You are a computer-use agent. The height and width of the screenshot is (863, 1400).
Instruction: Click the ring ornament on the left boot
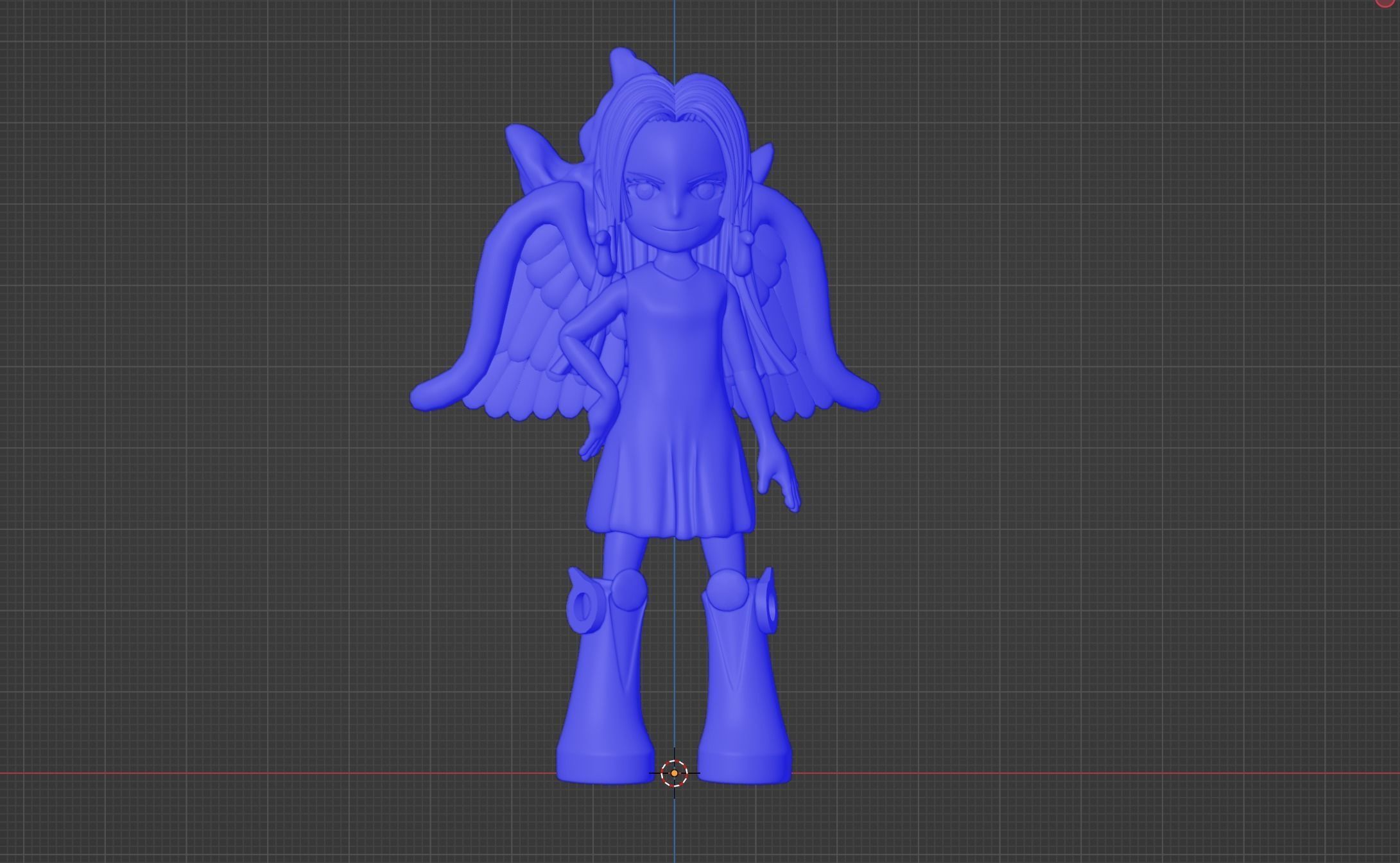click(x=583, y=606)
